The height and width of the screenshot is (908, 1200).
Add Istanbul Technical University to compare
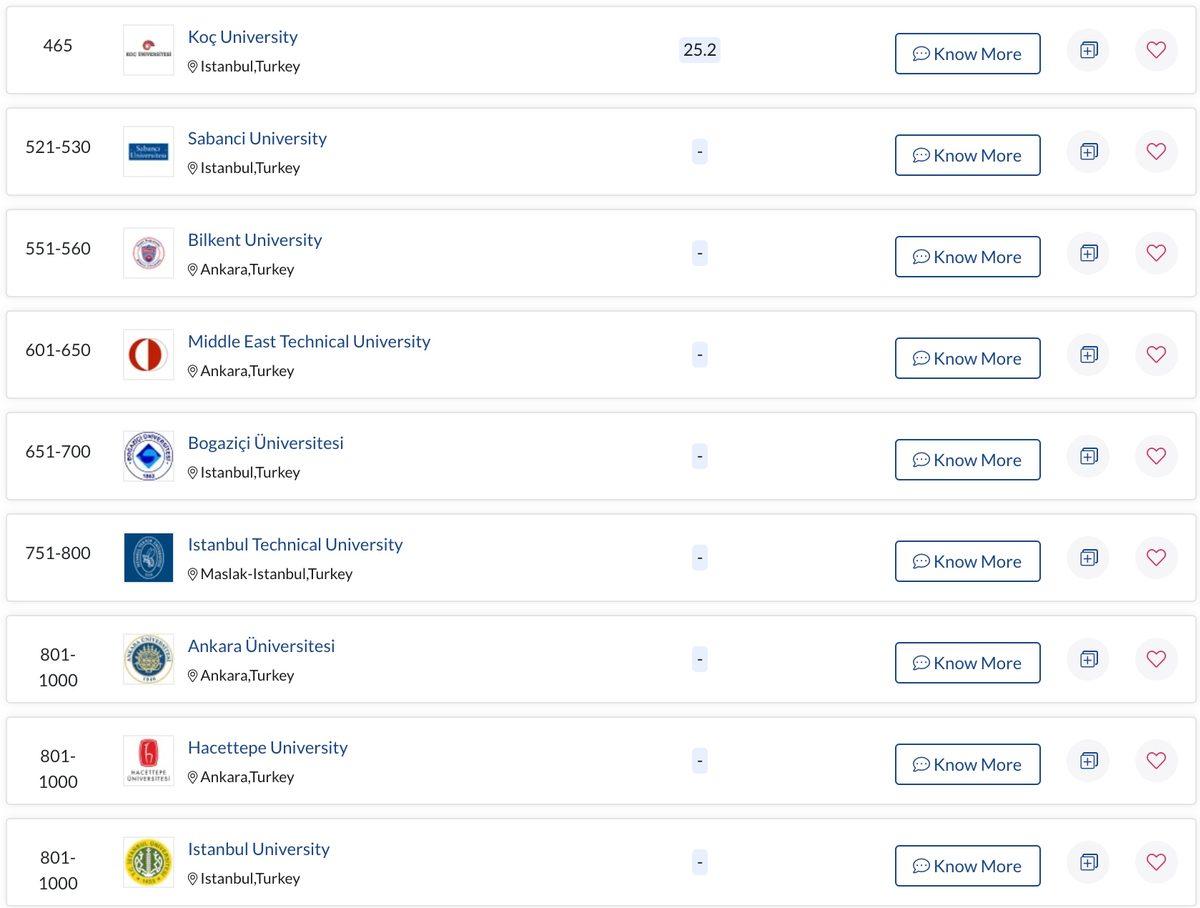coord(1088,558)
